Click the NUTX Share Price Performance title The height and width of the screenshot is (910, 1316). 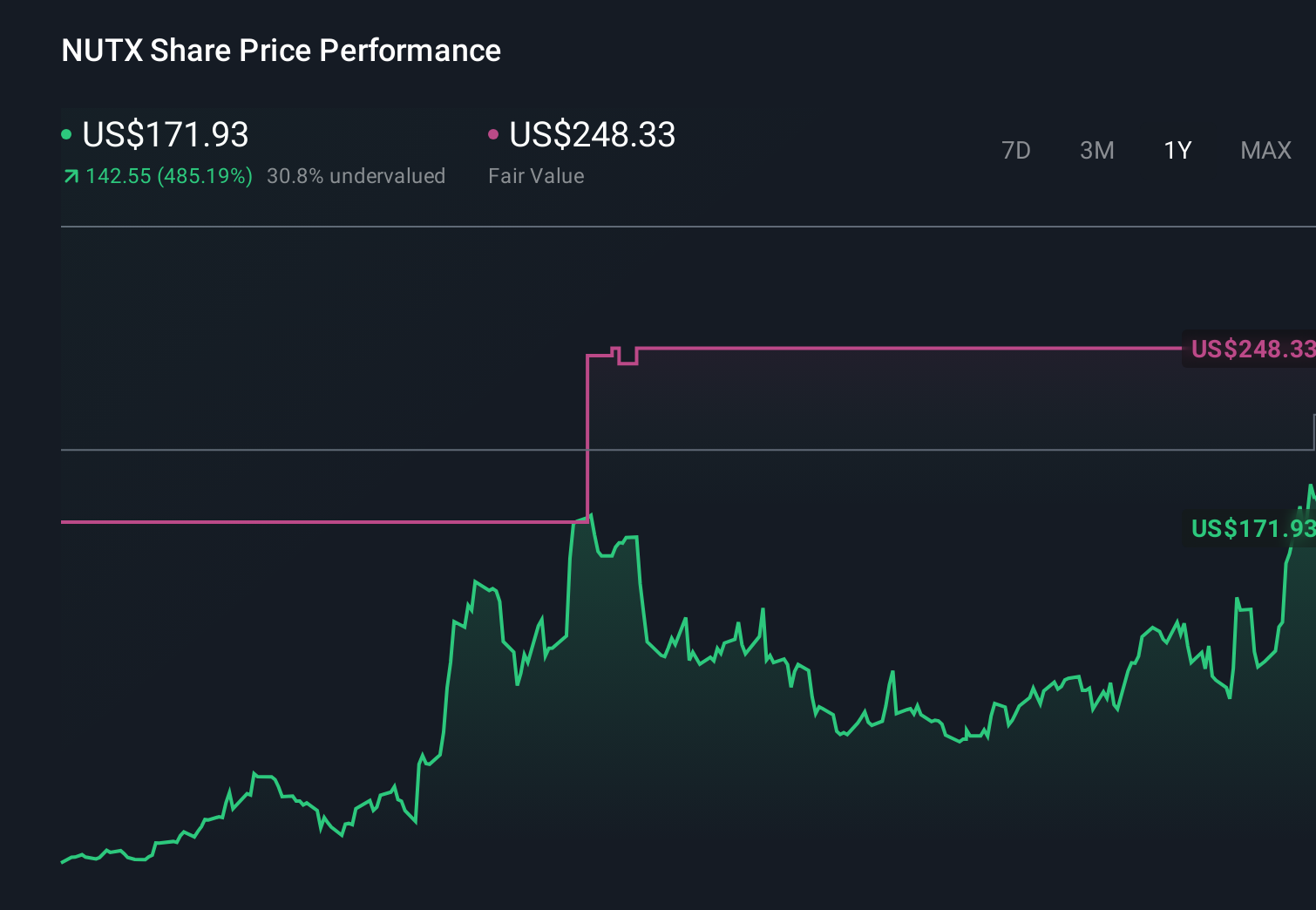(280, 50)
